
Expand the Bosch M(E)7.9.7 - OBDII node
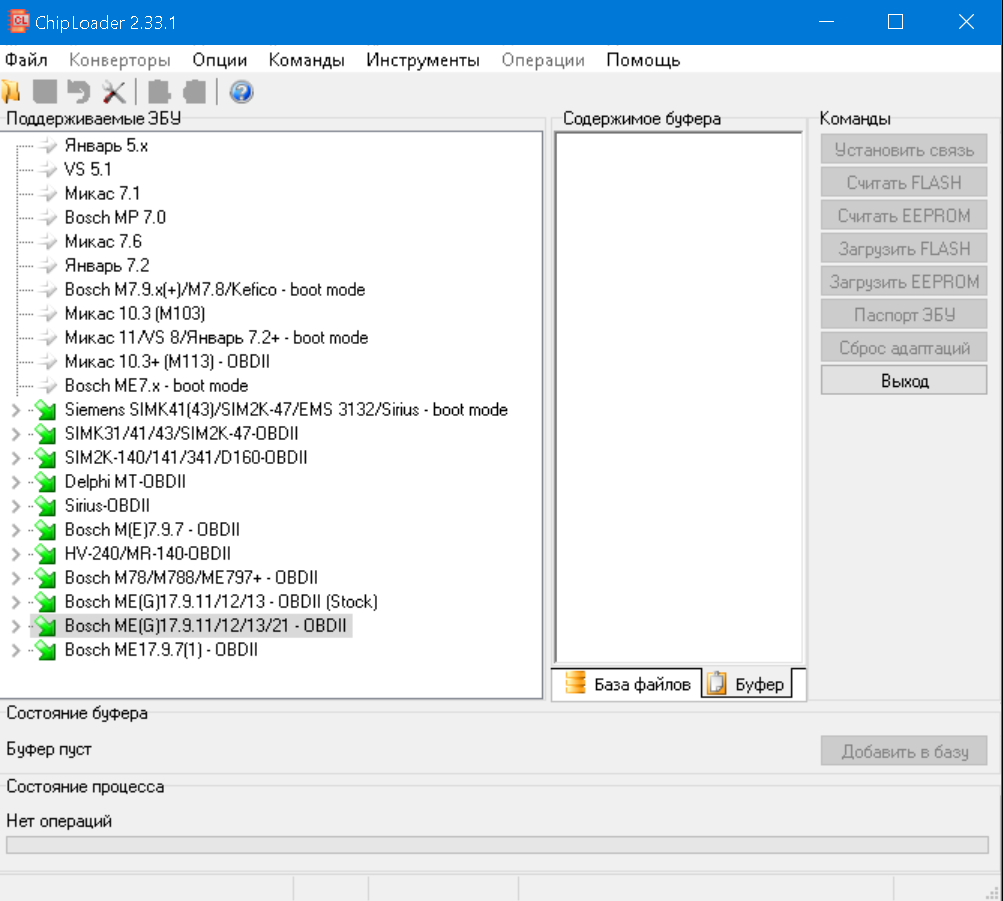(x=15, y=530)
